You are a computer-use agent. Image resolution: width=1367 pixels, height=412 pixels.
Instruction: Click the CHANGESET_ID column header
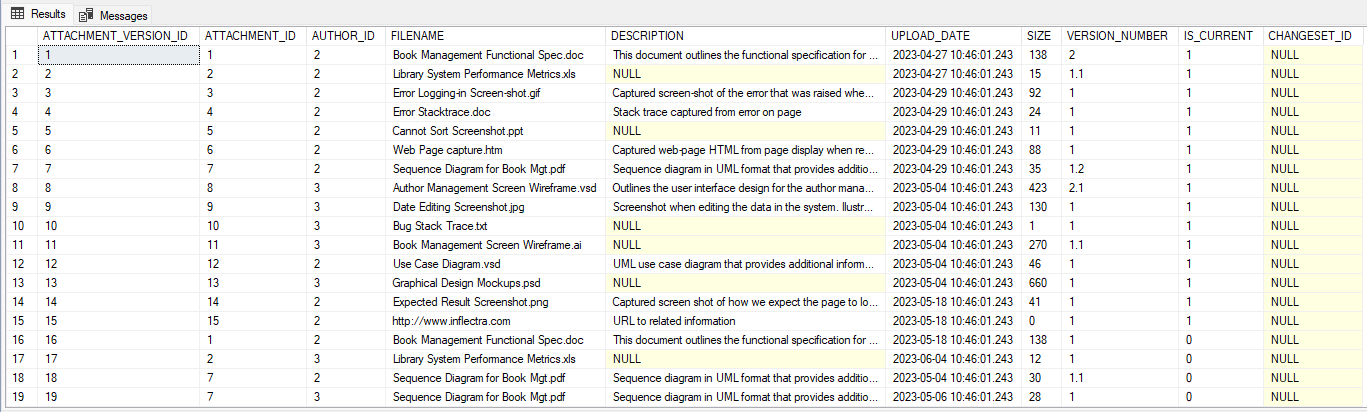[1310, 36]
